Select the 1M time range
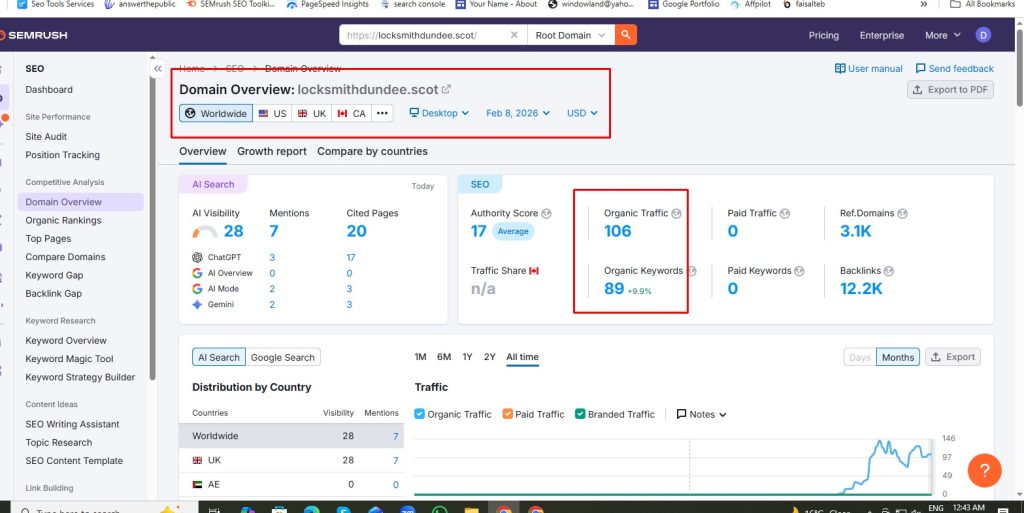 click(x=421, y=357)
